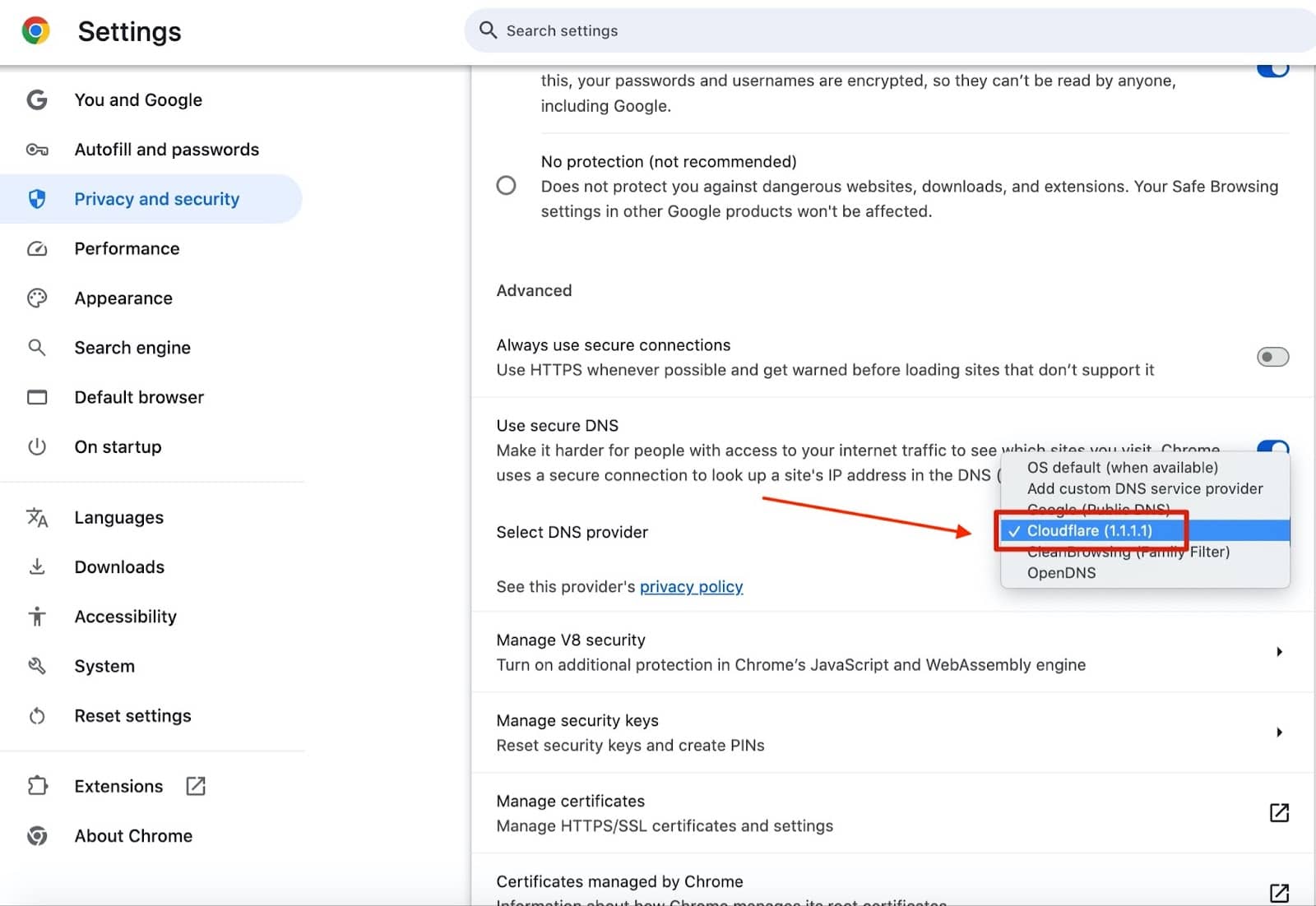Select Cloudflare (1.1.1.1) option
Viewport: 1316px width, 906px height.
(1089, 531)
